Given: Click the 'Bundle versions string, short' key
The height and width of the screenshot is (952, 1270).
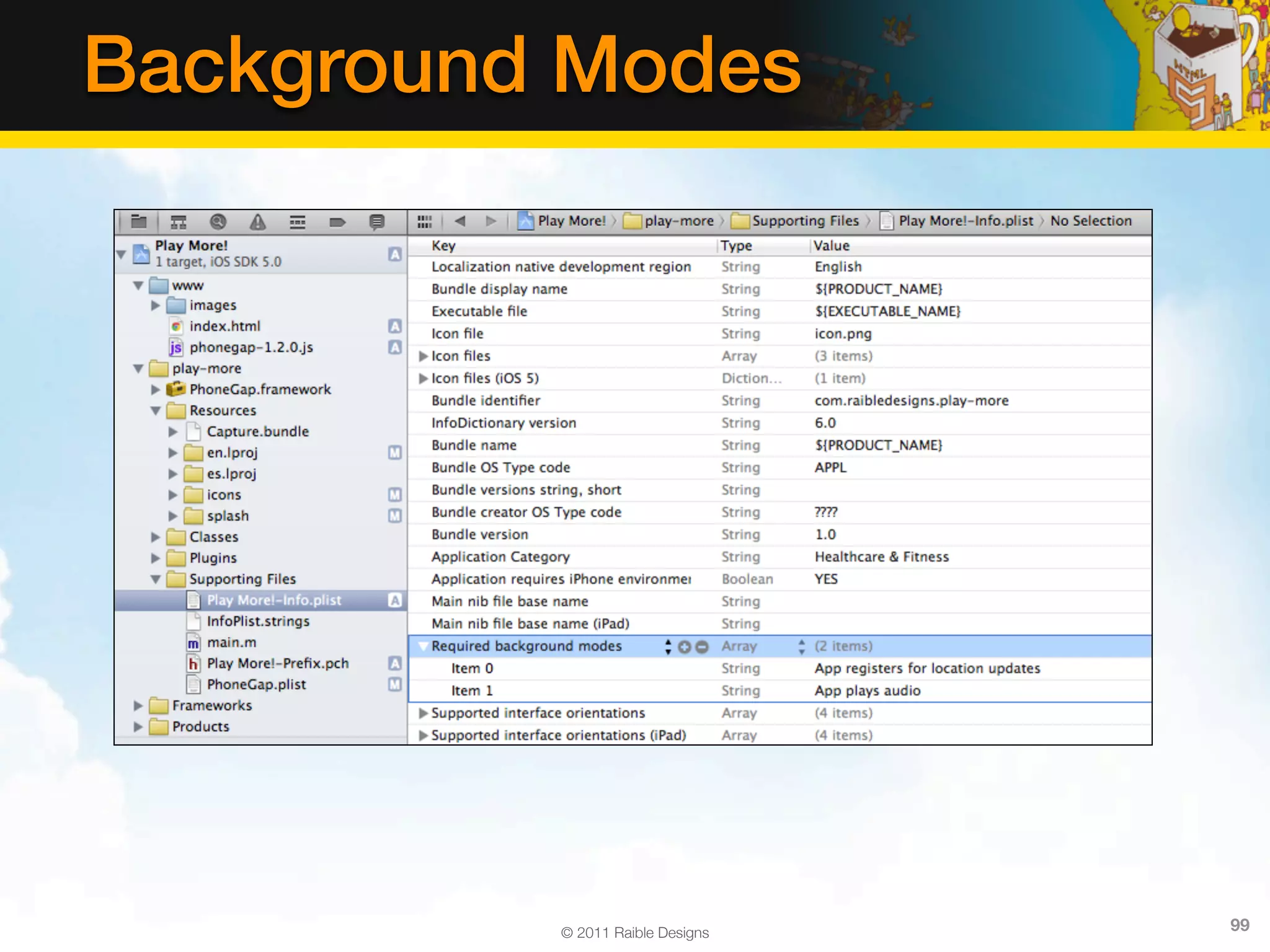Looking at the screenshot, I should 526,490.
